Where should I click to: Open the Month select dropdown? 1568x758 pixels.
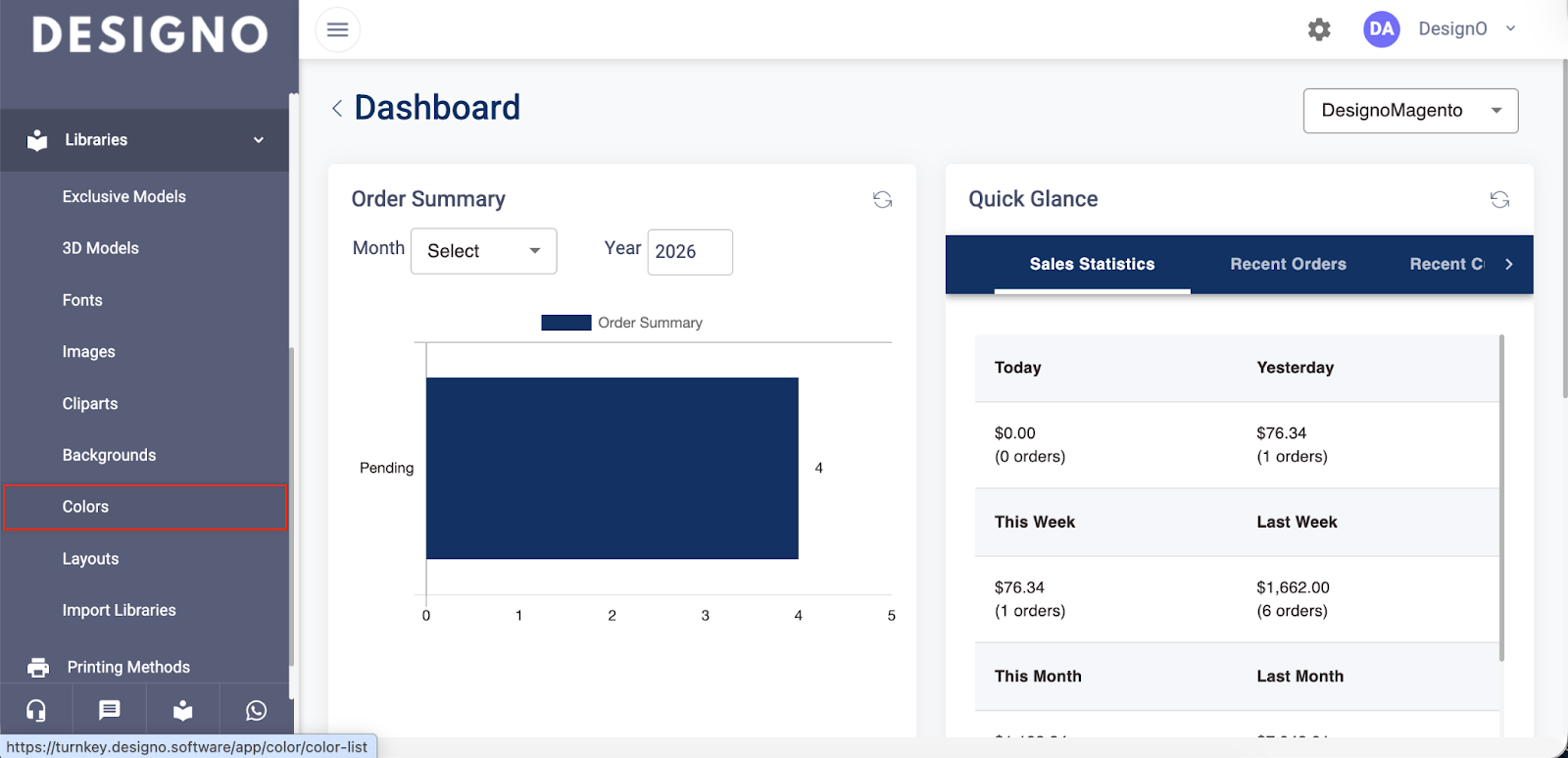484,251
